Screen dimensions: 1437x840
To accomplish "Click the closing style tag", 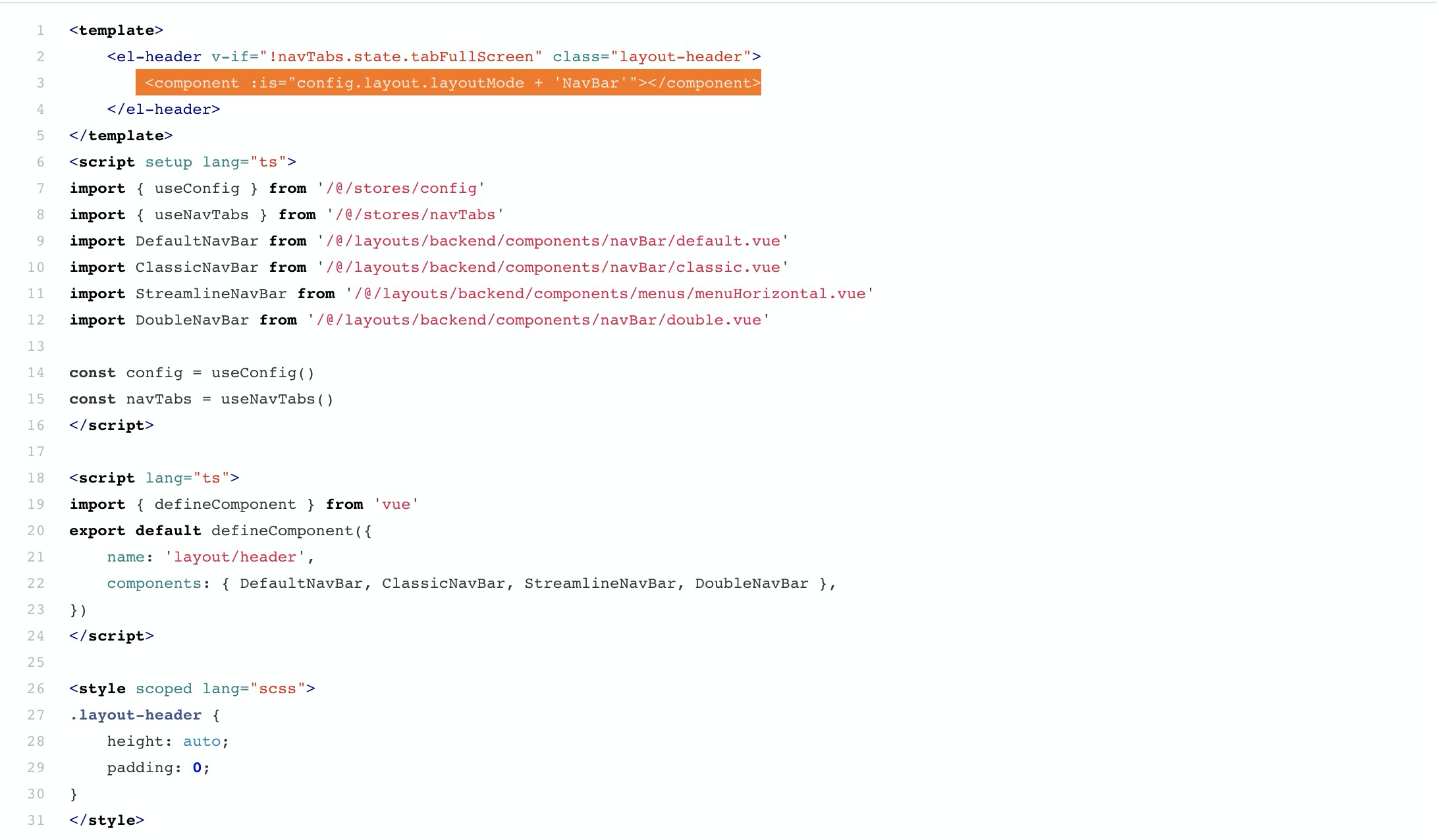I will point(107,820).
